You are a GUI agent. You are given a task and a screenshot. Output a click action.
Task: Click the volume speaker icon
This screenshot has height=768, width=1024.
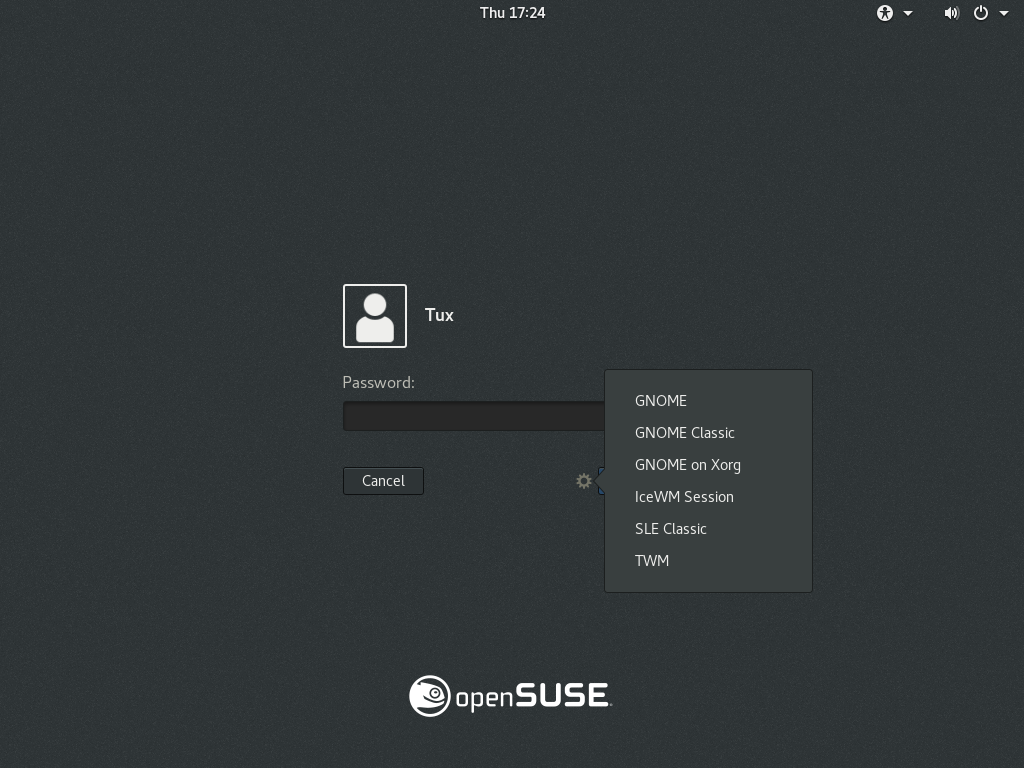[x=952, y=13]
